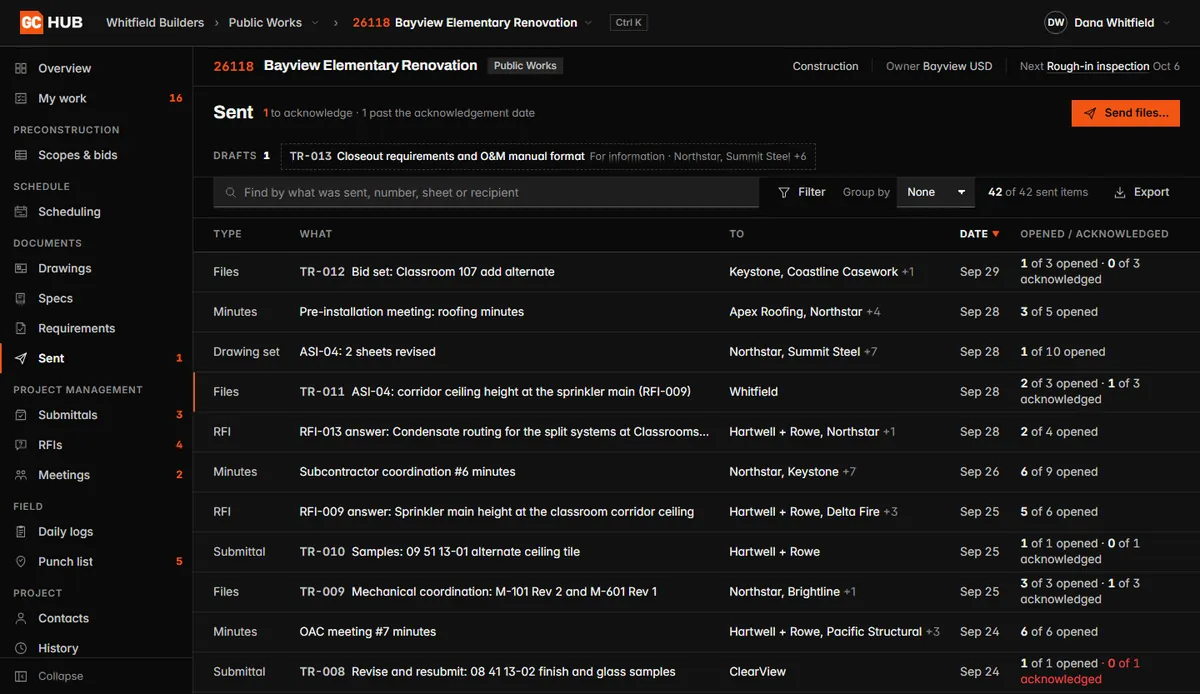Open the Rough-in inspection link
The width and height of the screenshot is (1200, 694).
tap(1098, 66)
